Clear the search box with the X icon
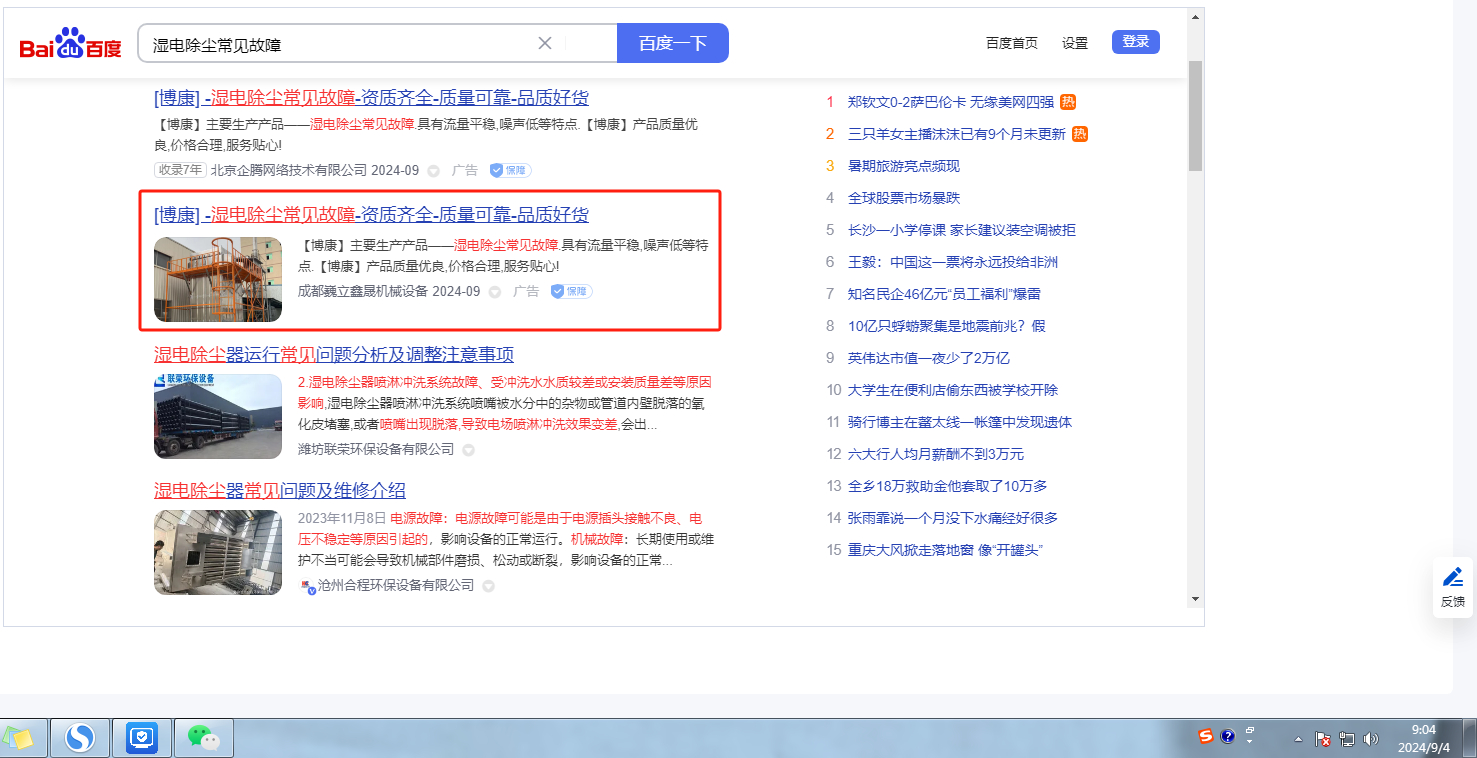The width and height of the screenshot is (1477, 758). coord(545,43)
